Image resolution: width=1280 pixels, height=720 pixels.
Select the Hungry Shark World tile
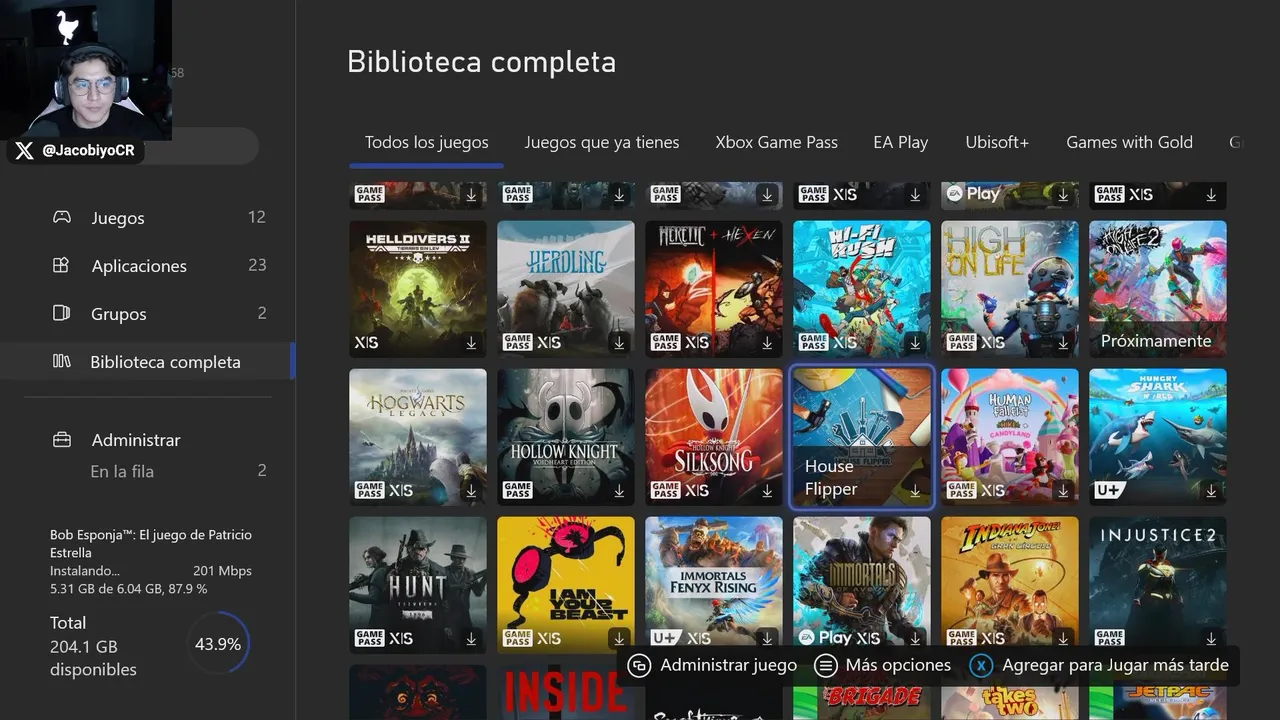pos(1158,437)
